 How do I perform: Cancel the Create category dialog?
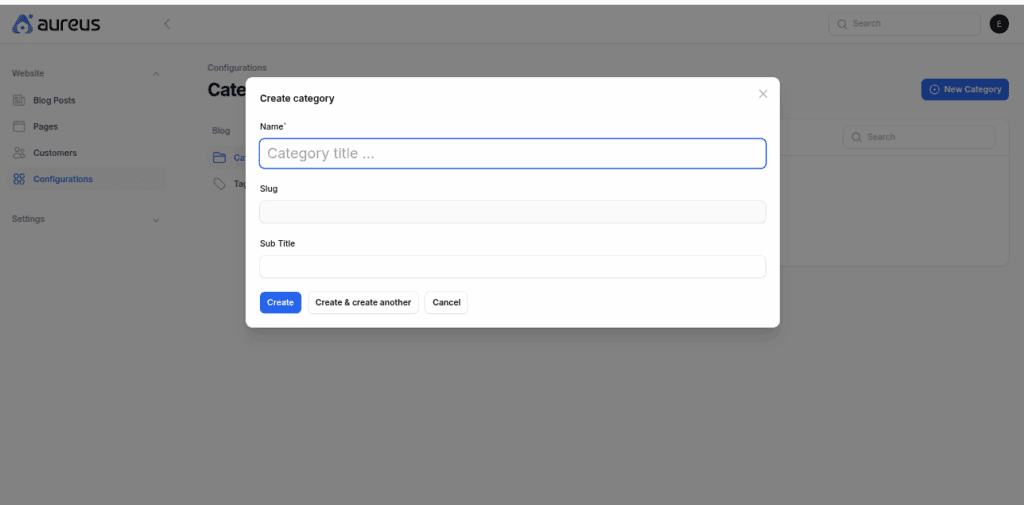pos(446,302)
